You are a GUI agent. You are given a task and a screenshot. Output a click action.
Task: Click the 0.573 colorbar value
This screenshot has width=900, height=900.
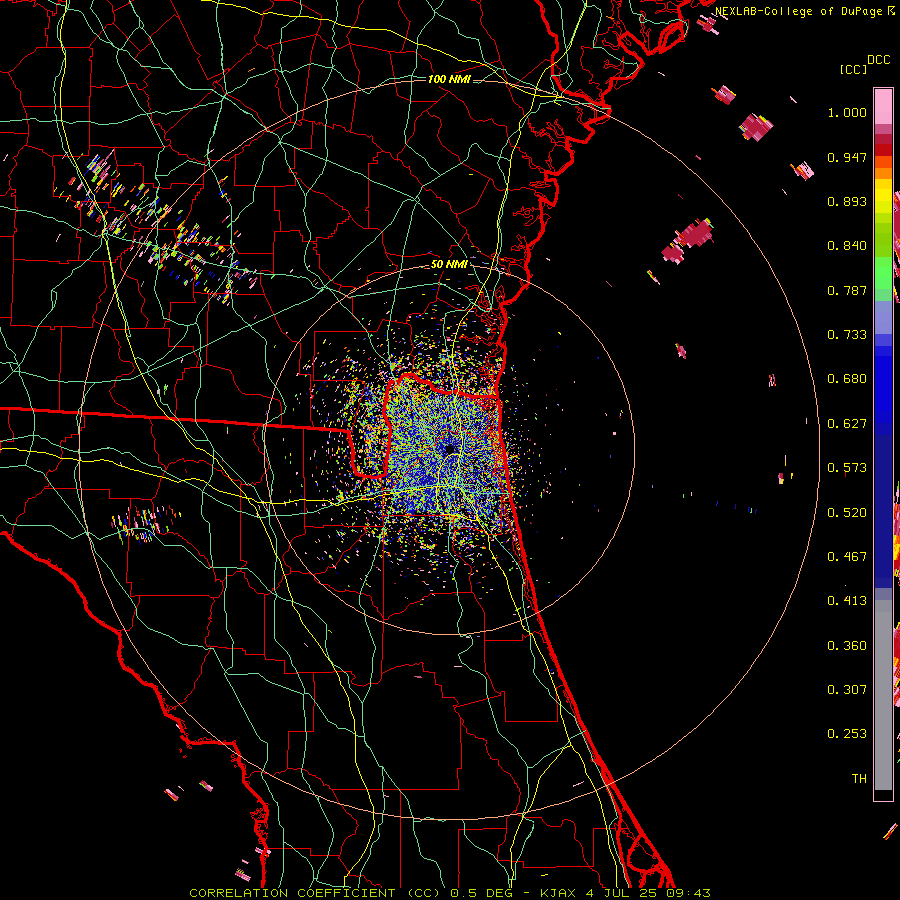coord(847,468)
